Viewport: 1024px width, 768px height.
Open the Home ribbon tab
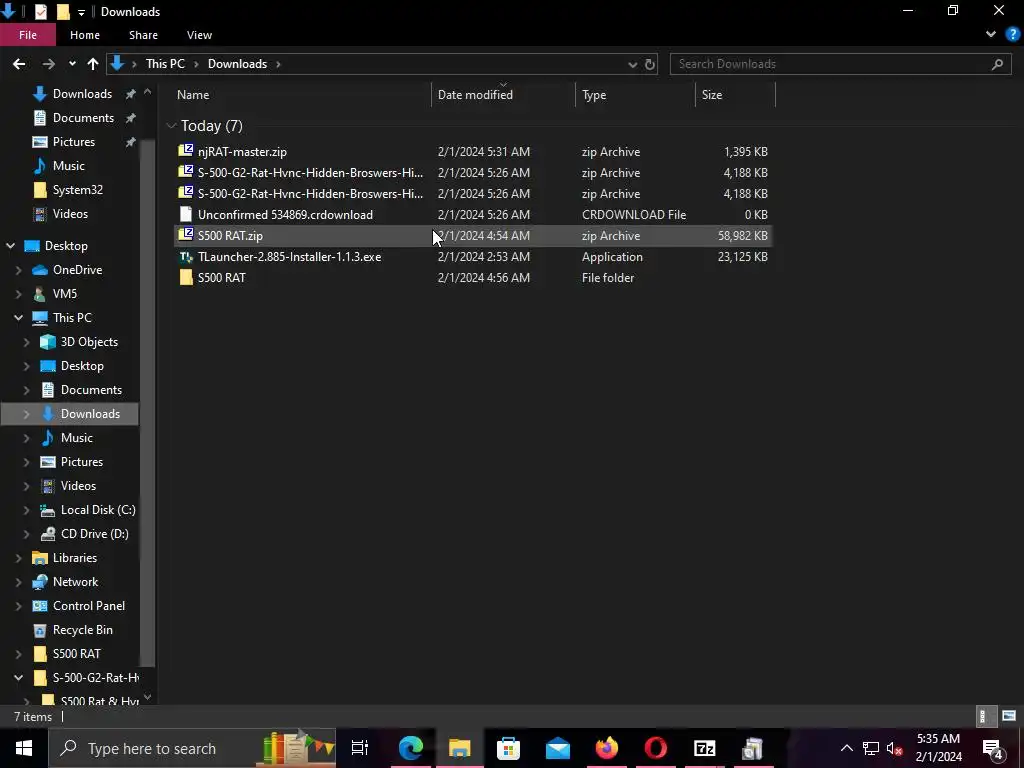coord(85,35)
